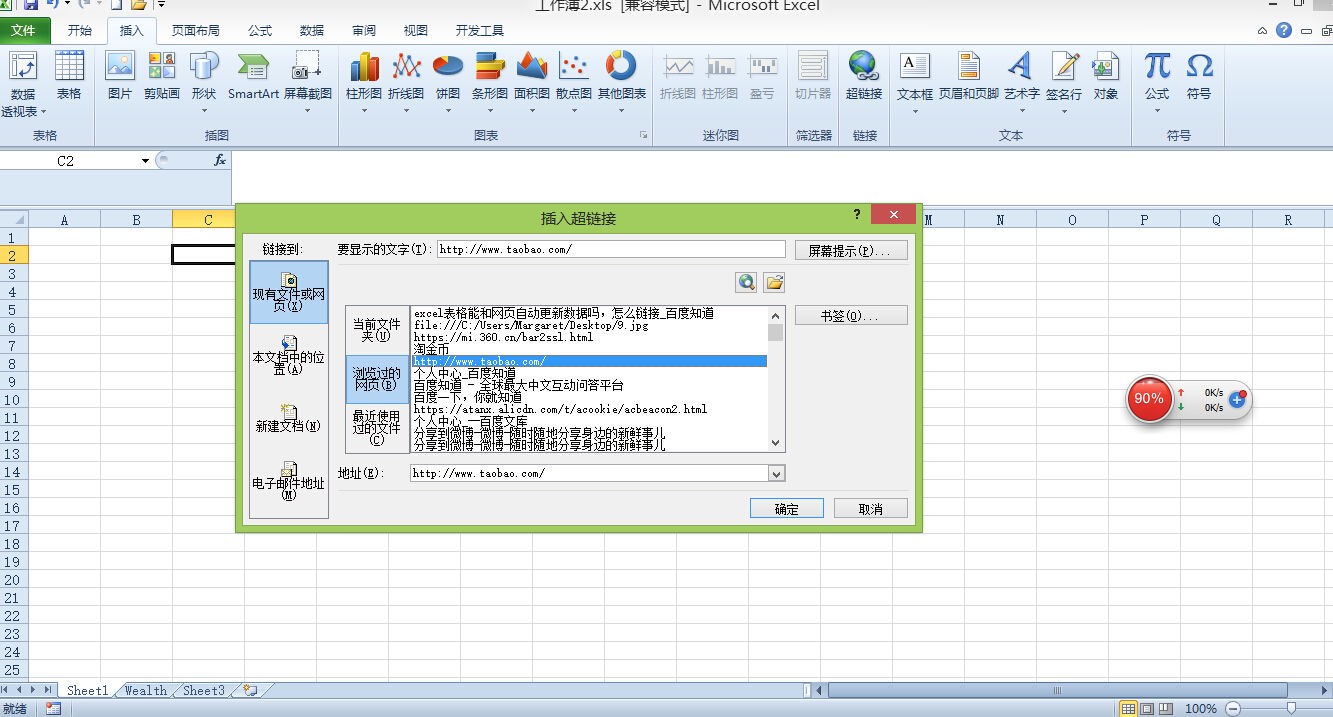This screenshot has height=717, width=1333.
Task: Open the 公式 equation icon
Action: coord(1157,77)
